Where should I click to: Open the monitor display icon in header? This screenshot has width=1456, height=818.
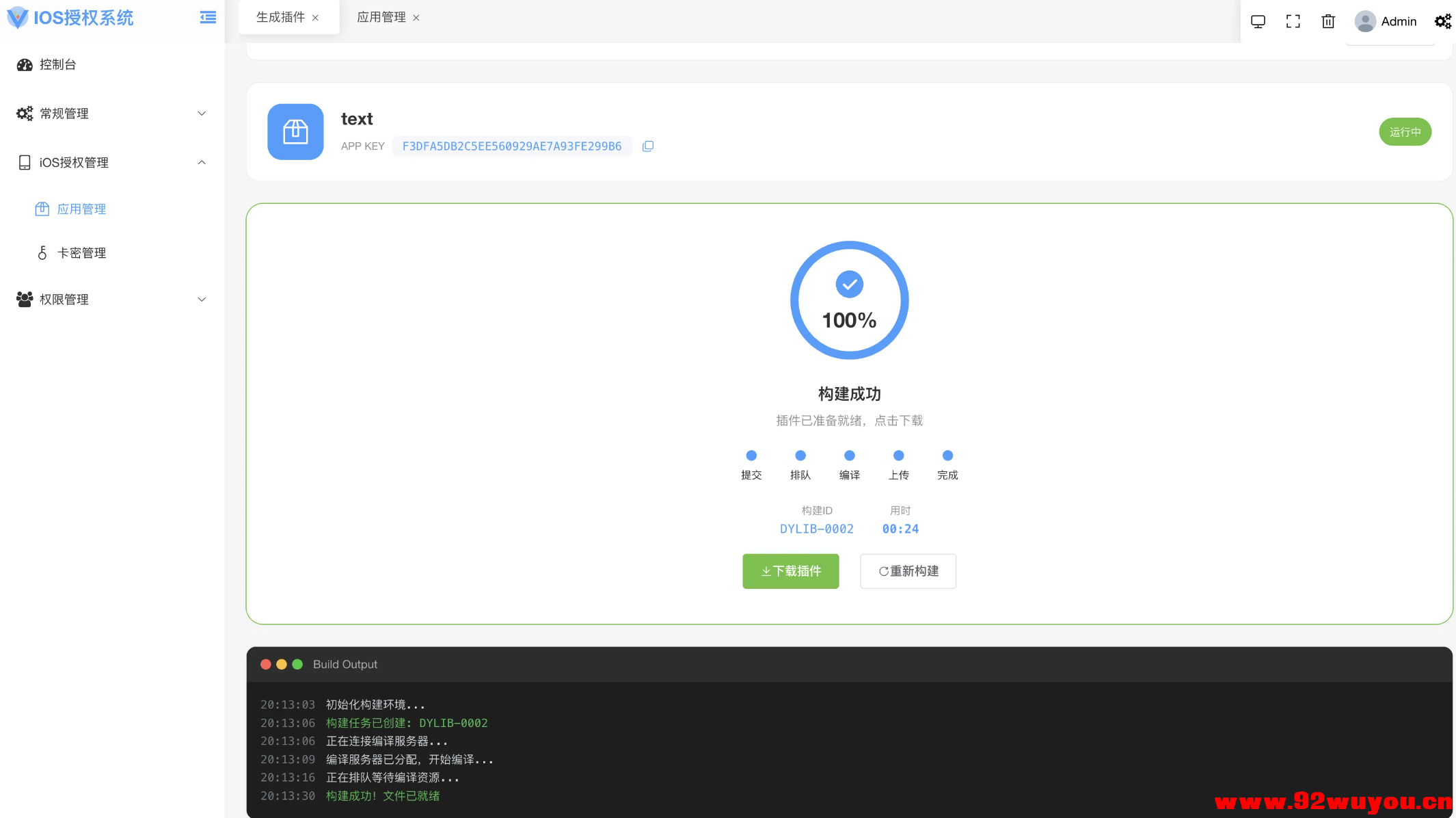[1258, 21]
